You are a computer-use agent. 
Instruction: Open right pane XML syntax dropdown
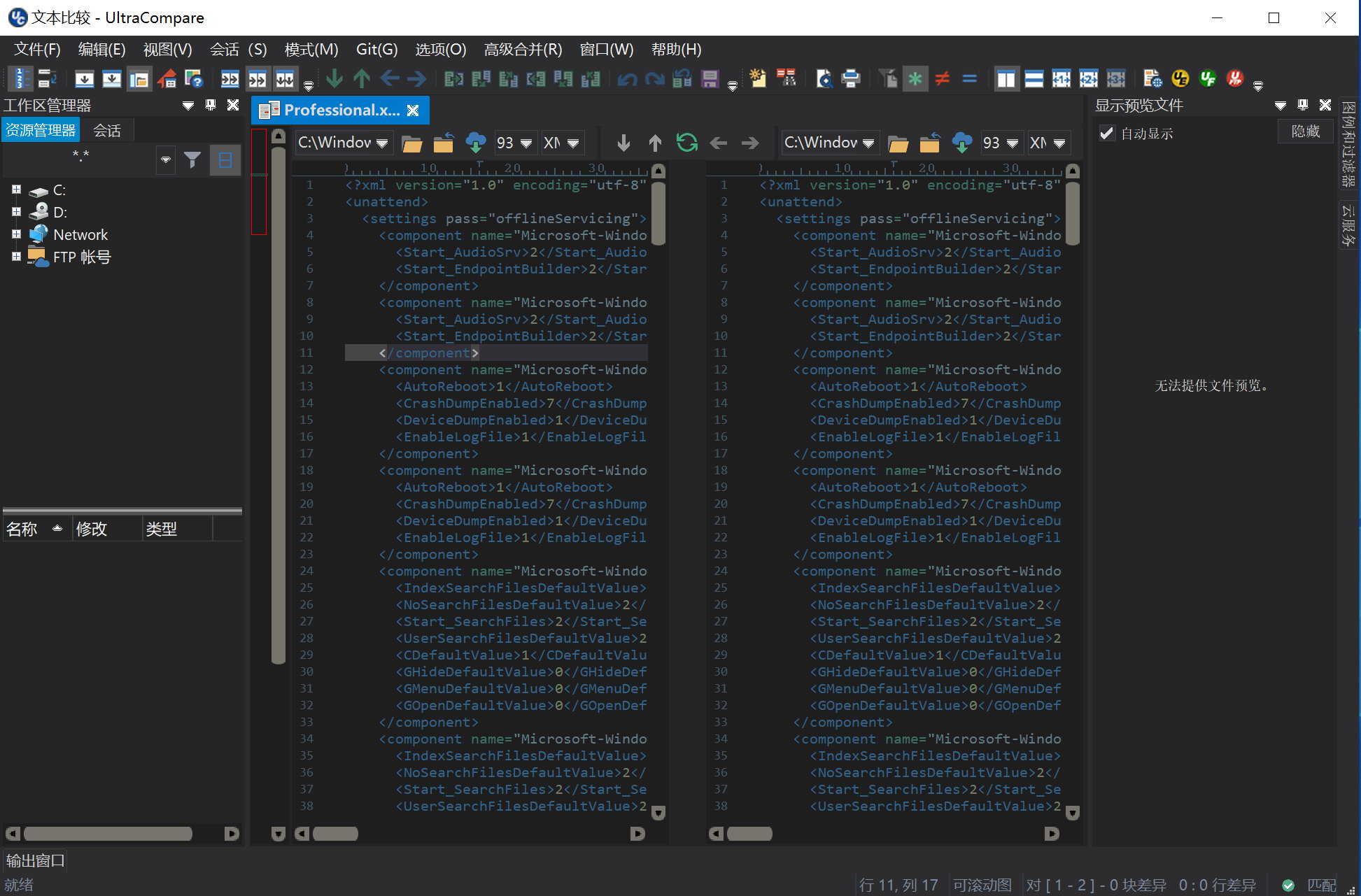(1059, 143)
